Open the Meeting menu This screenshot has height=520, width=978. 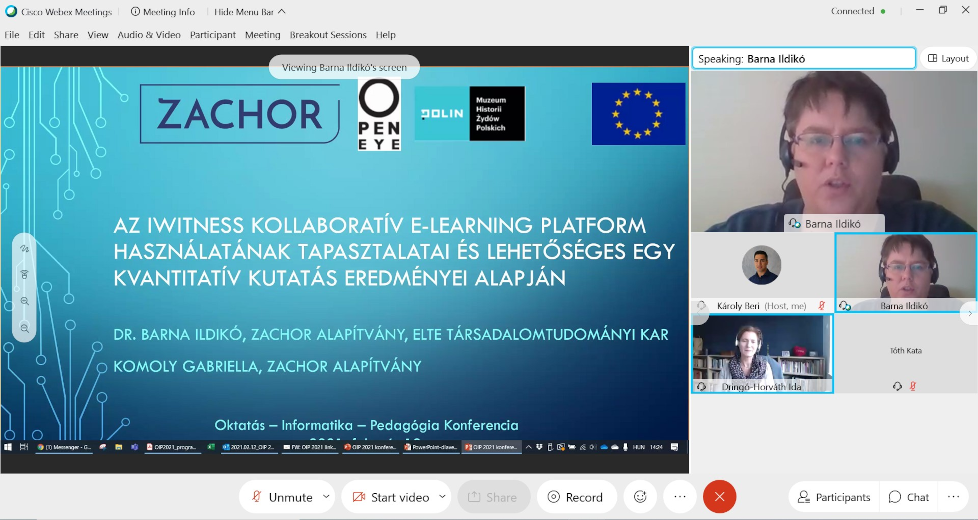point(263,35)
